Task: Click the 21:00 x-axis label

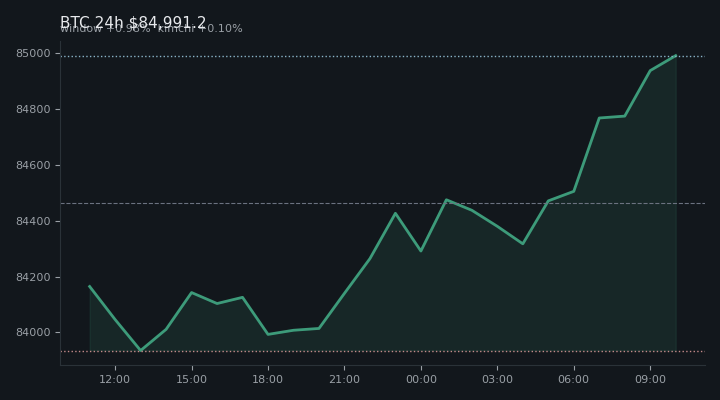Action: pos(344,379)
